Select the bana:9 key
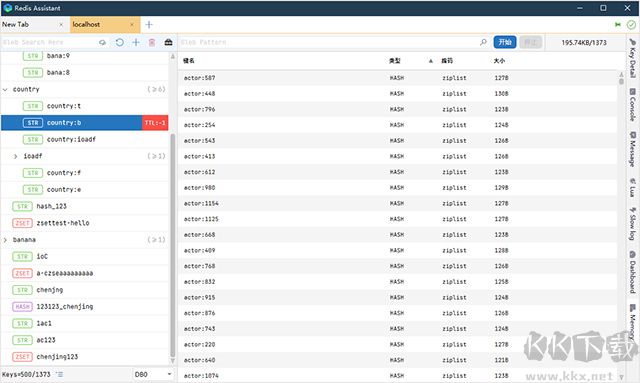This screenshot has height=383, width=640. [x=84, y=56]
